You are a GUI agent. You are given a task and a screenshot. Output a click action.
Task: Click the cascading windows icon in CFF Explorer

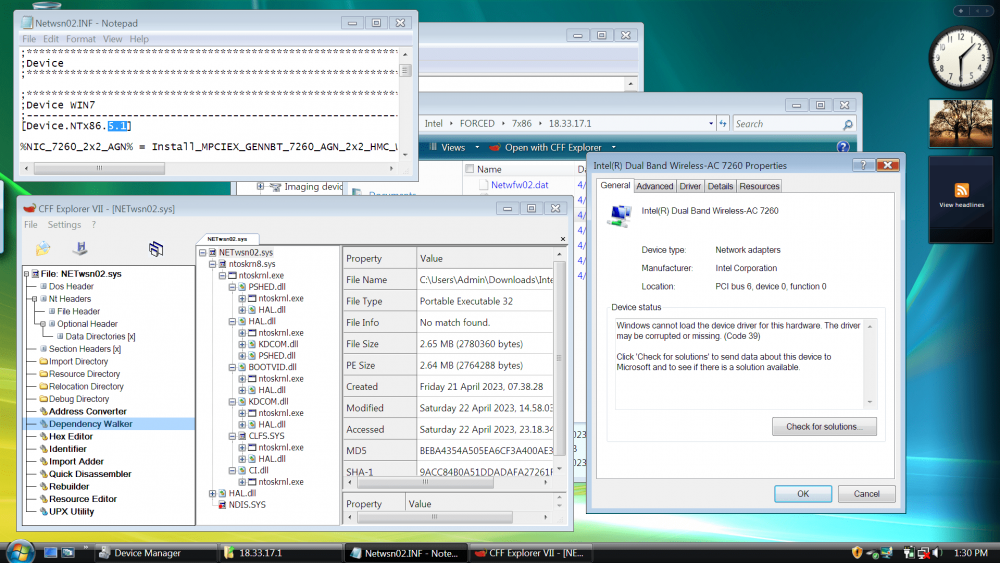click(155, 248)
